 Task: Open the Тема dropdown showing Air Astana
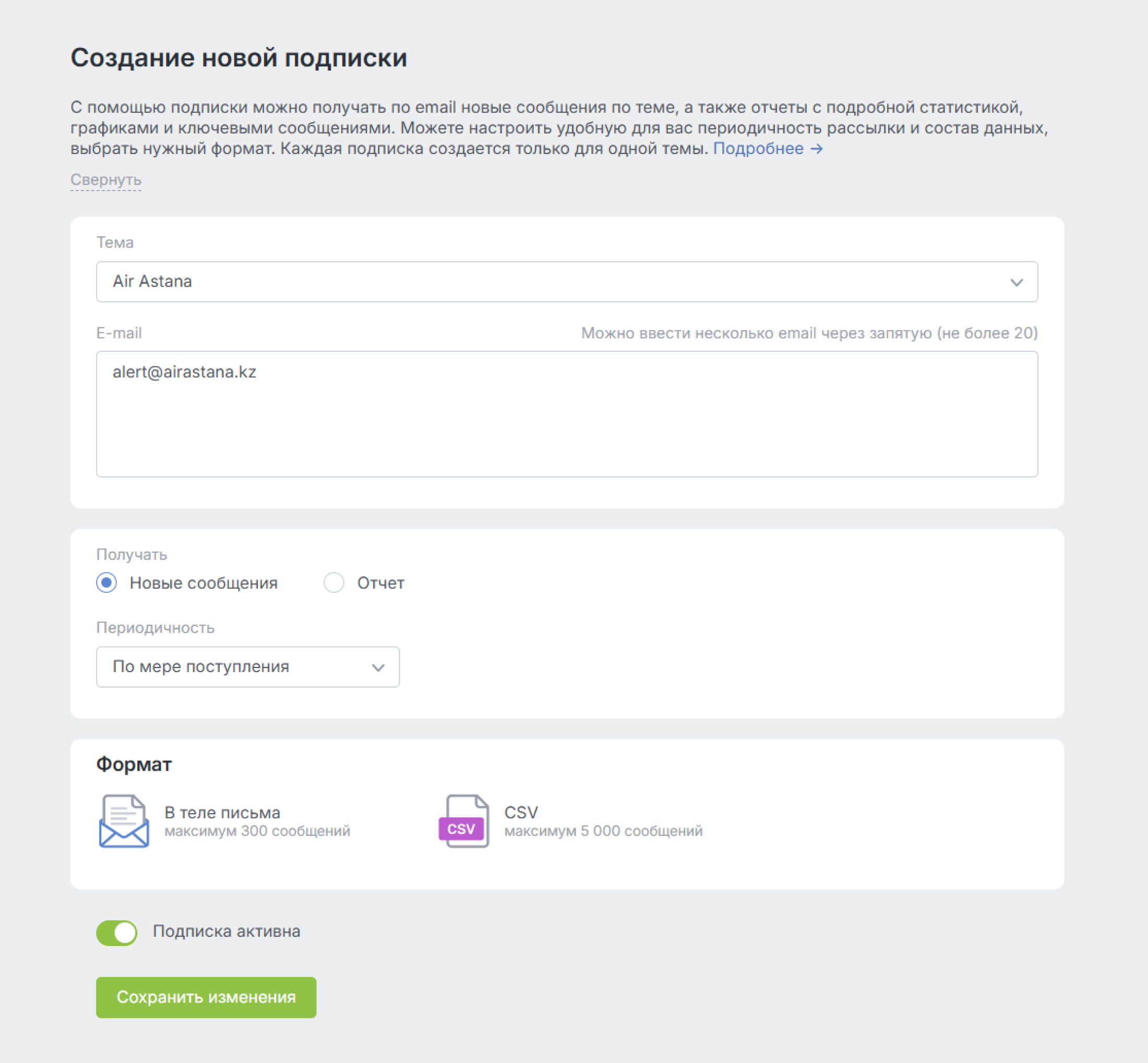pos(567,282)
